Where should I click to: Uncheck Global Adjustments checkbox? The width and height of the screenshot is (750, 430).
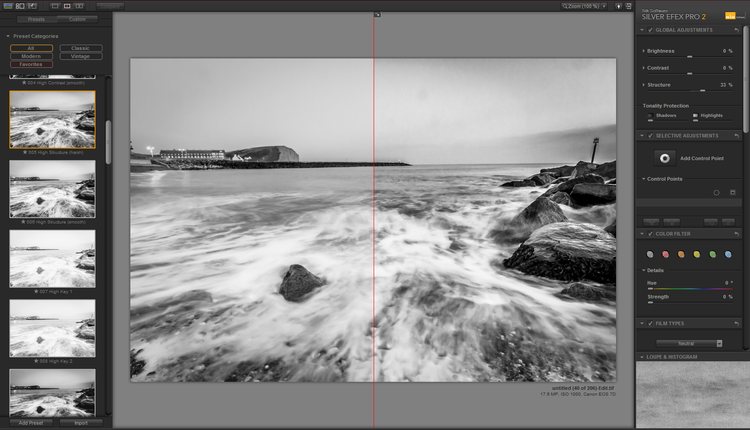[x=651, y=30]
